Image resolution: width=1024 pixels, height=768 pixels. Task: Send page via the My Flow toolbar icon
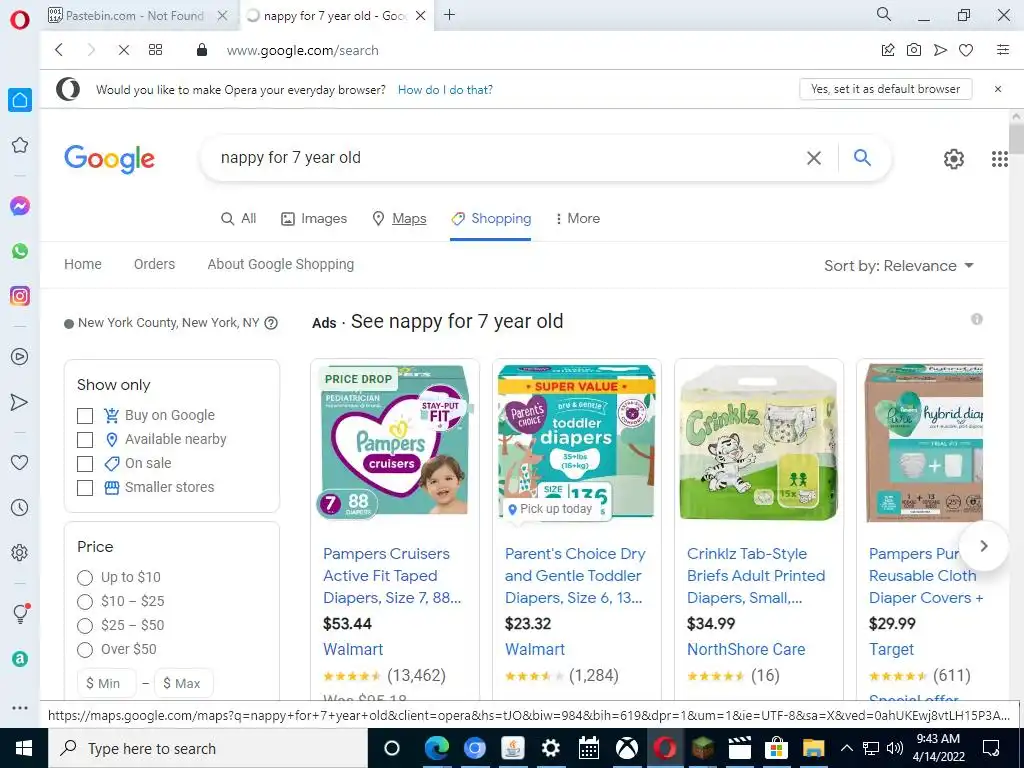[940, 50]
